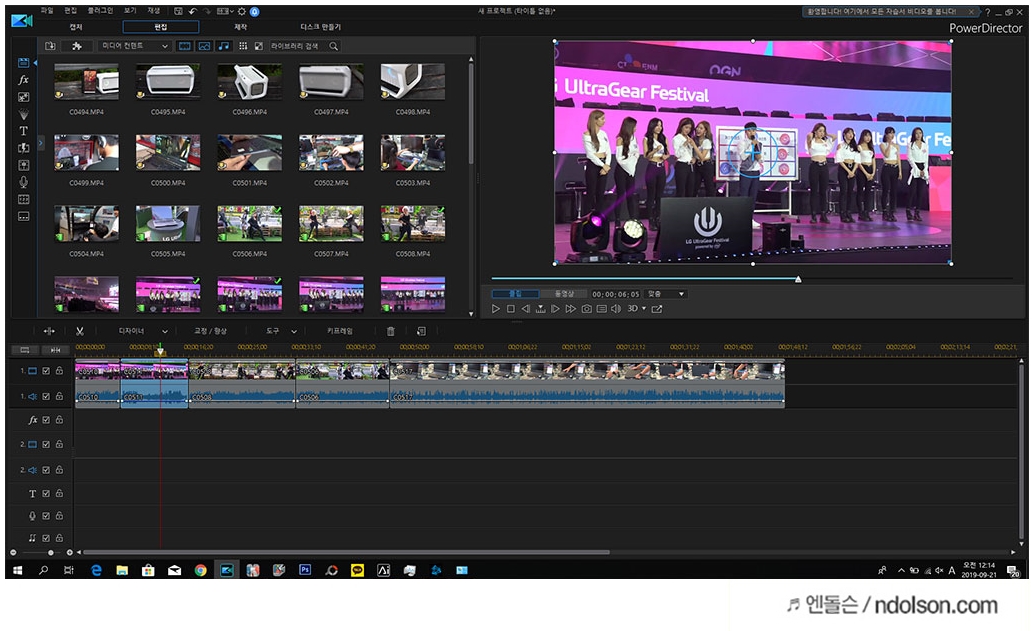Switch to the 제작 tab
The height and width of the screenshot is (631, 1034).
pyautogui.click(x=241, y=27)
